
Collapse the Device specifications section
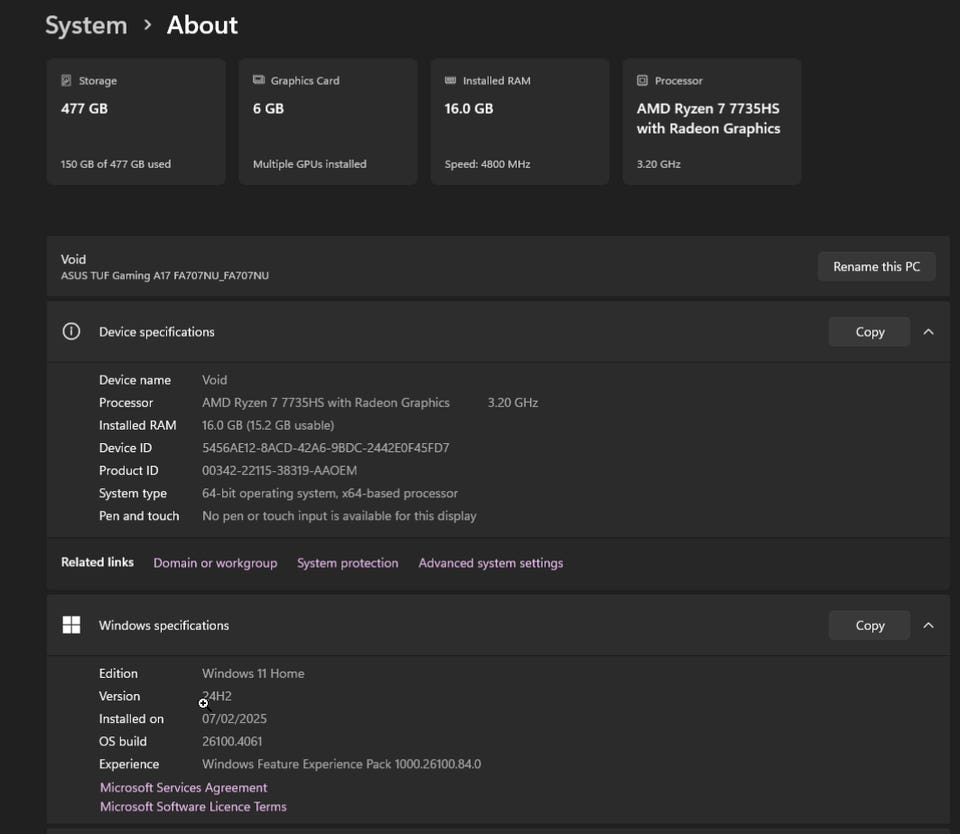click(x=928, y=332)
